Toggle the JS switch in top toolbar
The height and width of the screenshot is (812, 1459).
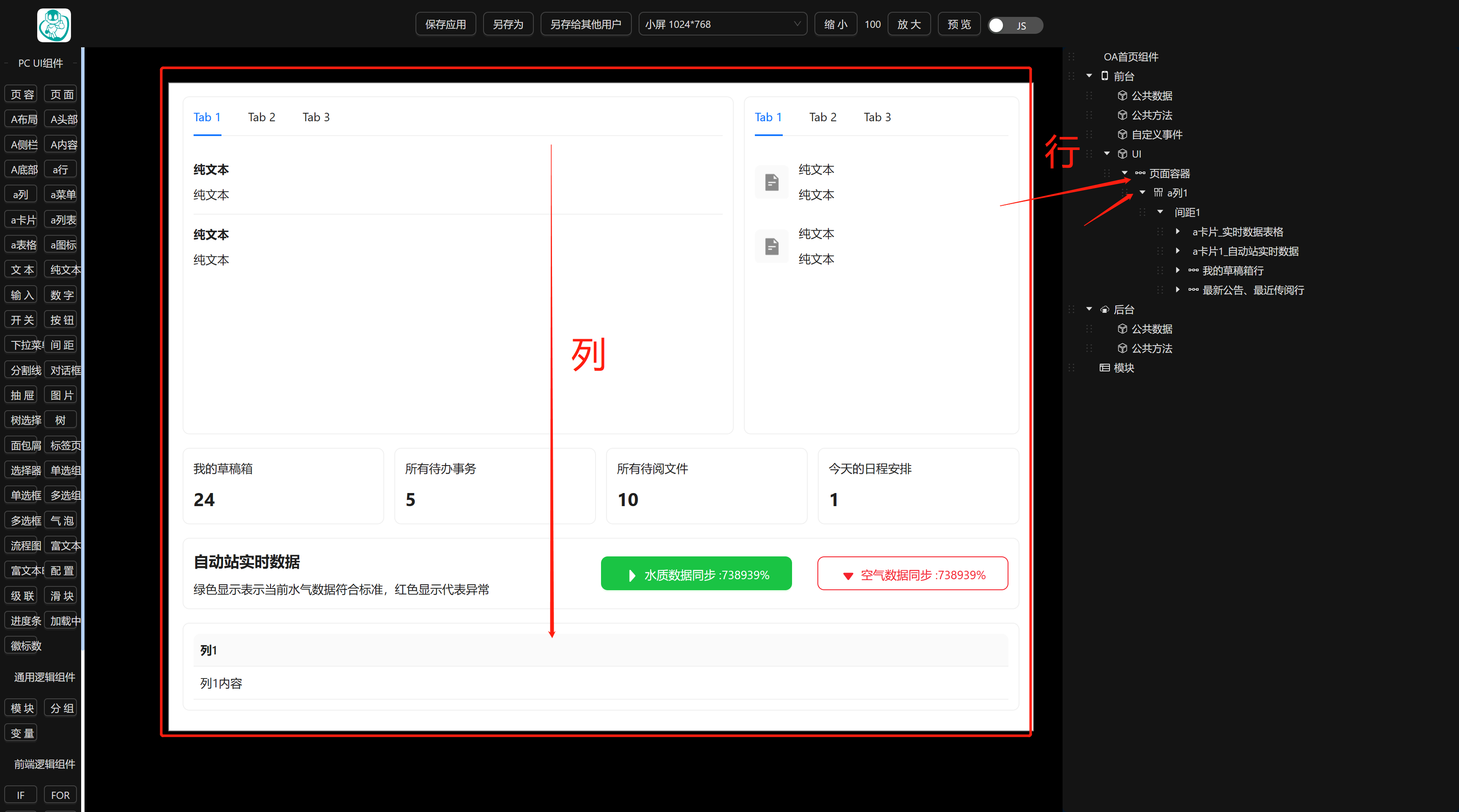(1014, 25)
